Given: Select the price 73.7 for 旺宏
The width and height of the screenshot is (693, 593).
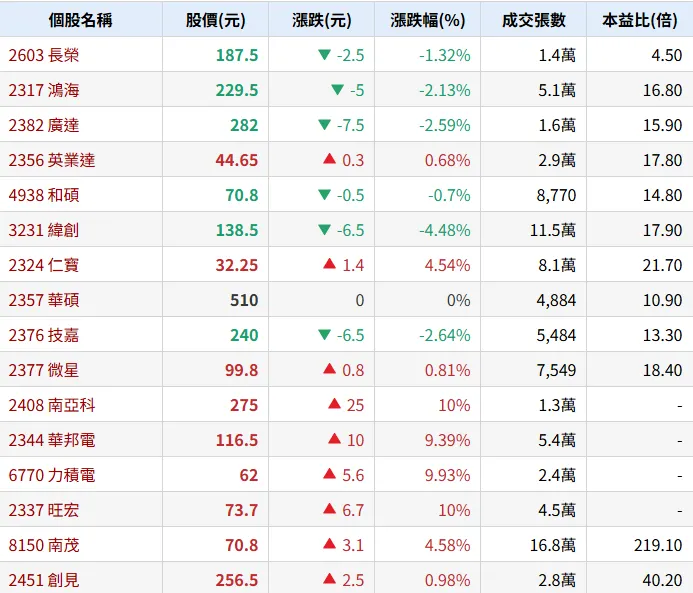Looking at the screenshot, I should [x=241, y=510].
